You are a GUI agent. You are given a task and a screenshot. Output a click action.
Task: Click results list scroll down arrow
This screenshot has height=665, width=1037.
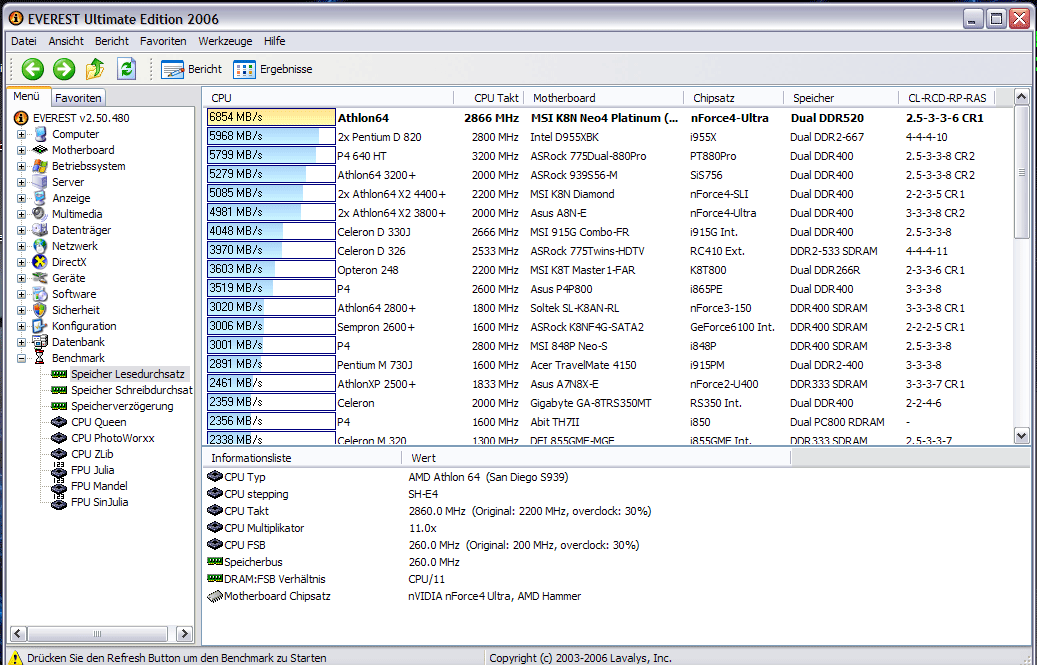1022,436
